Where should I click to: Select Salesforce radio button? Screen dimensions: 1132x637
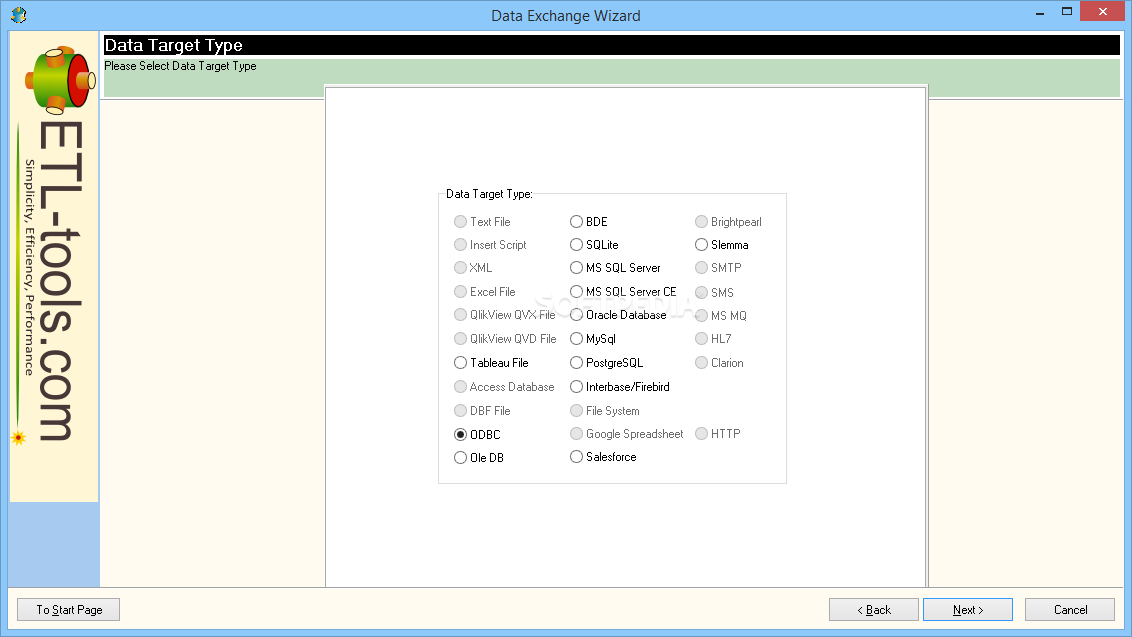point(603,457)
